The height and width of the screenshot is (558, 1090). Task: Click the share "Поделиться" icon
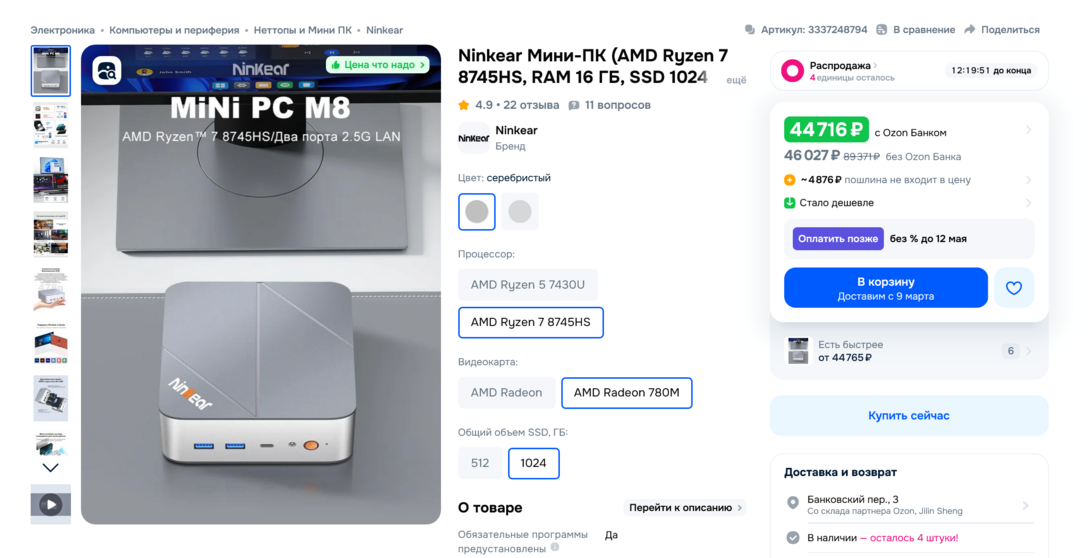tap(972, 30)
